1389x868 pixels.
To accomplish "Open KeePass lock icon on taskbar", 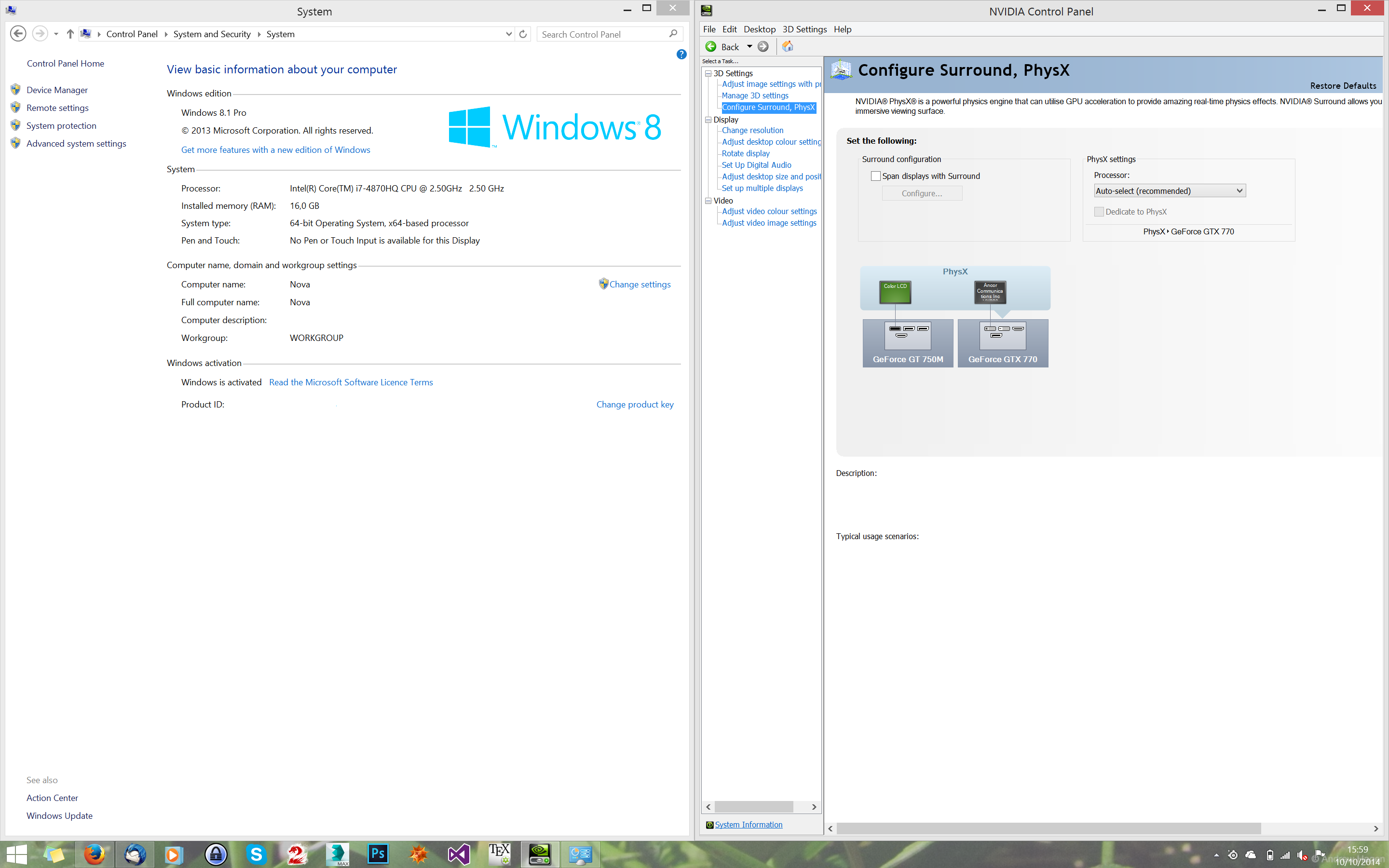I will click(x=216, y=854).
